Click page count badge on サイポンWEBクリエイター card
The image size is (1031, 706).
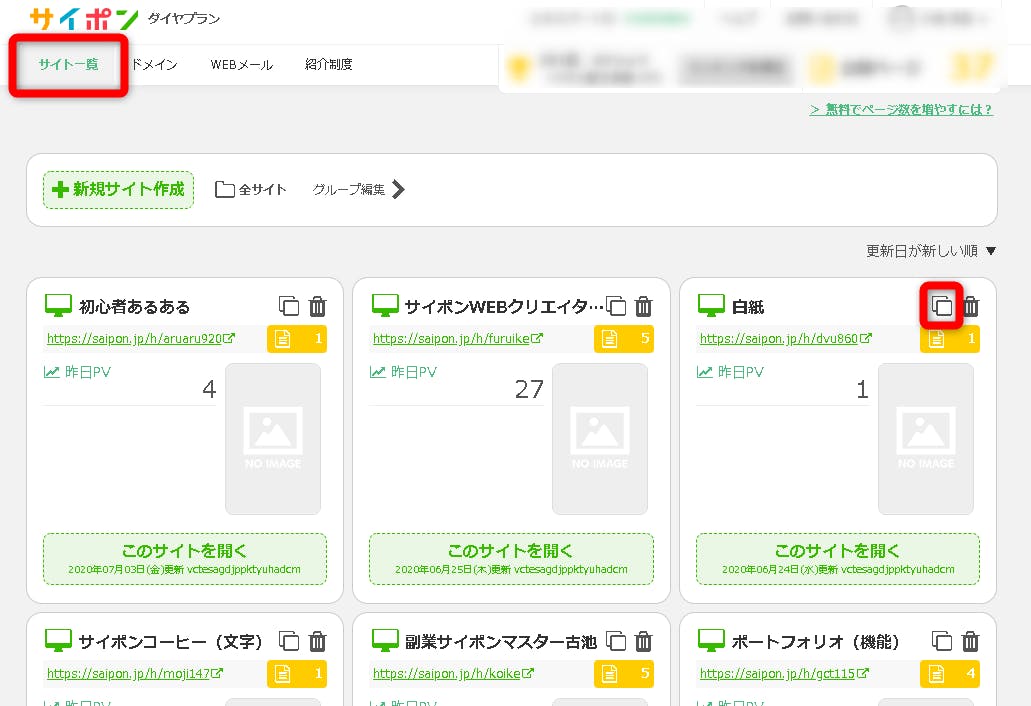point(623,339)
